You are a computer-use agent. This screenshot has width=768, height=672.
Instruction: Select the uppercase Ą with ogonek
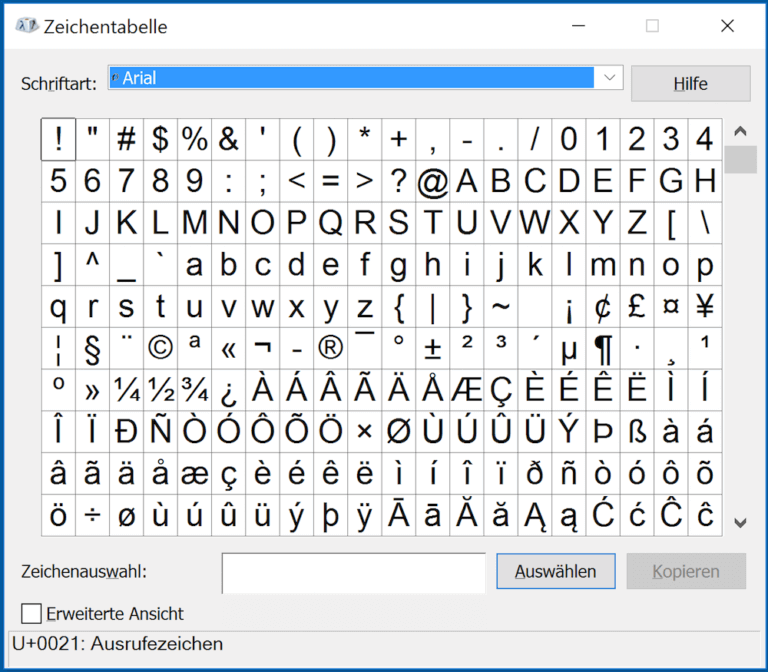pyautogui.click(x=535, y=515)
